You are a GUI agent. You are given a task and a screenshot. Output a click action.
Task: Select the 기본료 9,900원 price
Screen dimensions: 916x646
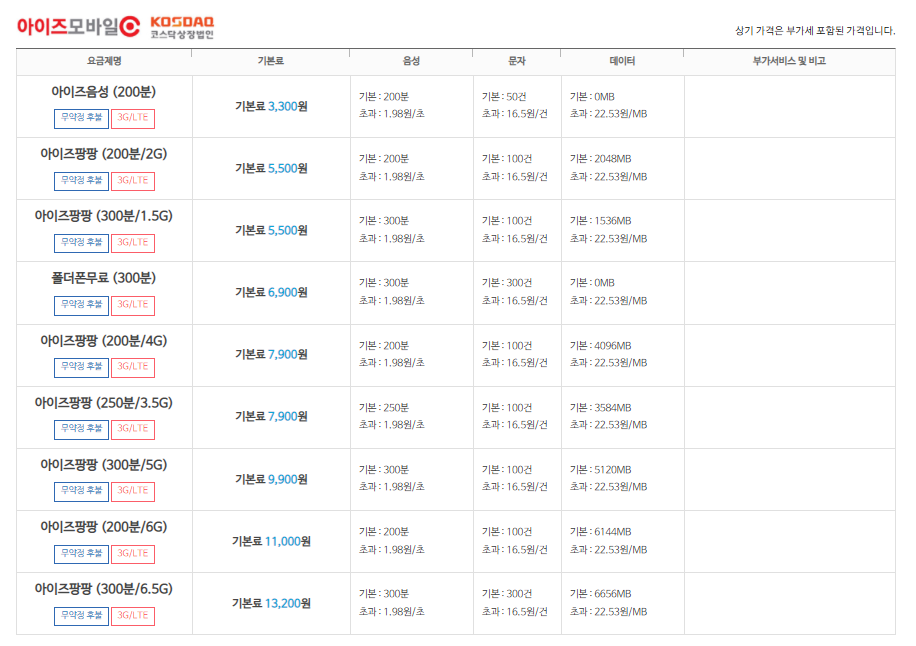point(271,479)
